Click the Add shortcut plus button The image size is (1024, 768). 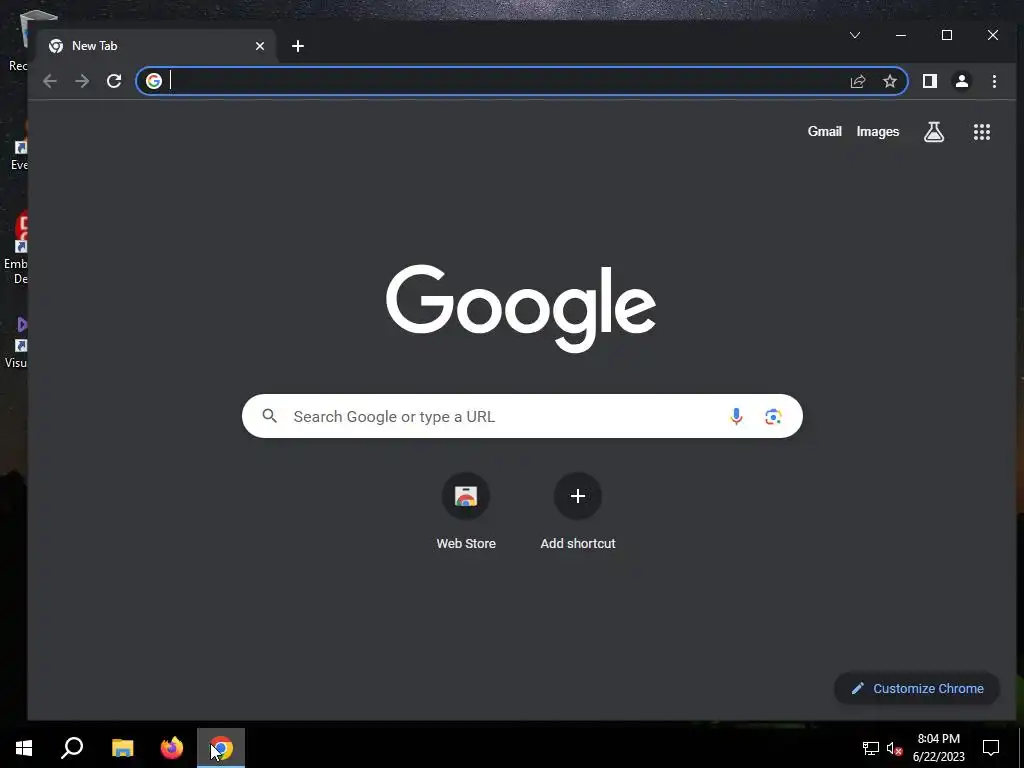(x=578, y=496)
